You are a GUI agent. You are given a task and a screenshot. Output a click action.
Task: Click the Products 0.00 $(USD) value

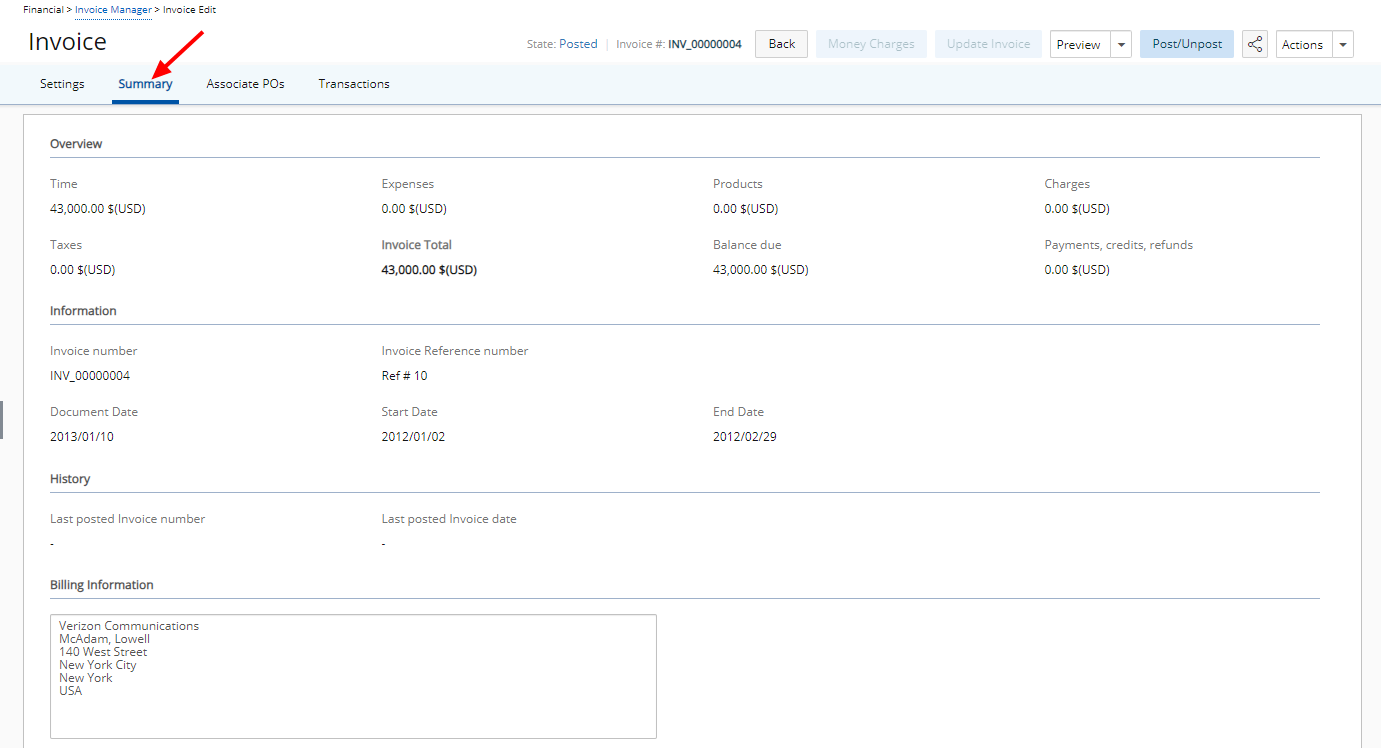pyautogui.click(x=745, y=209)
